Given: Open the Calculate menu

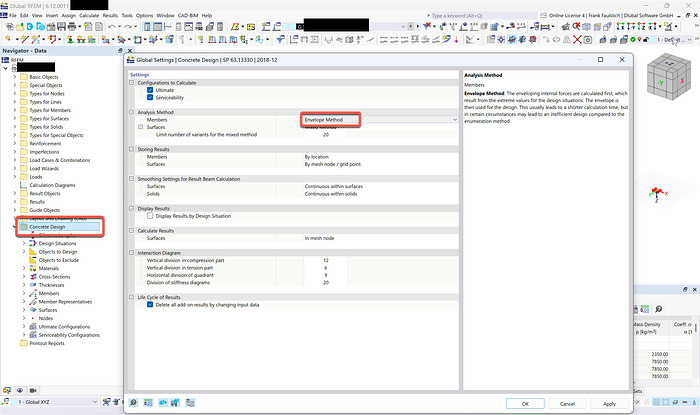Looking at the screenshot, I should tap(88, 16).
